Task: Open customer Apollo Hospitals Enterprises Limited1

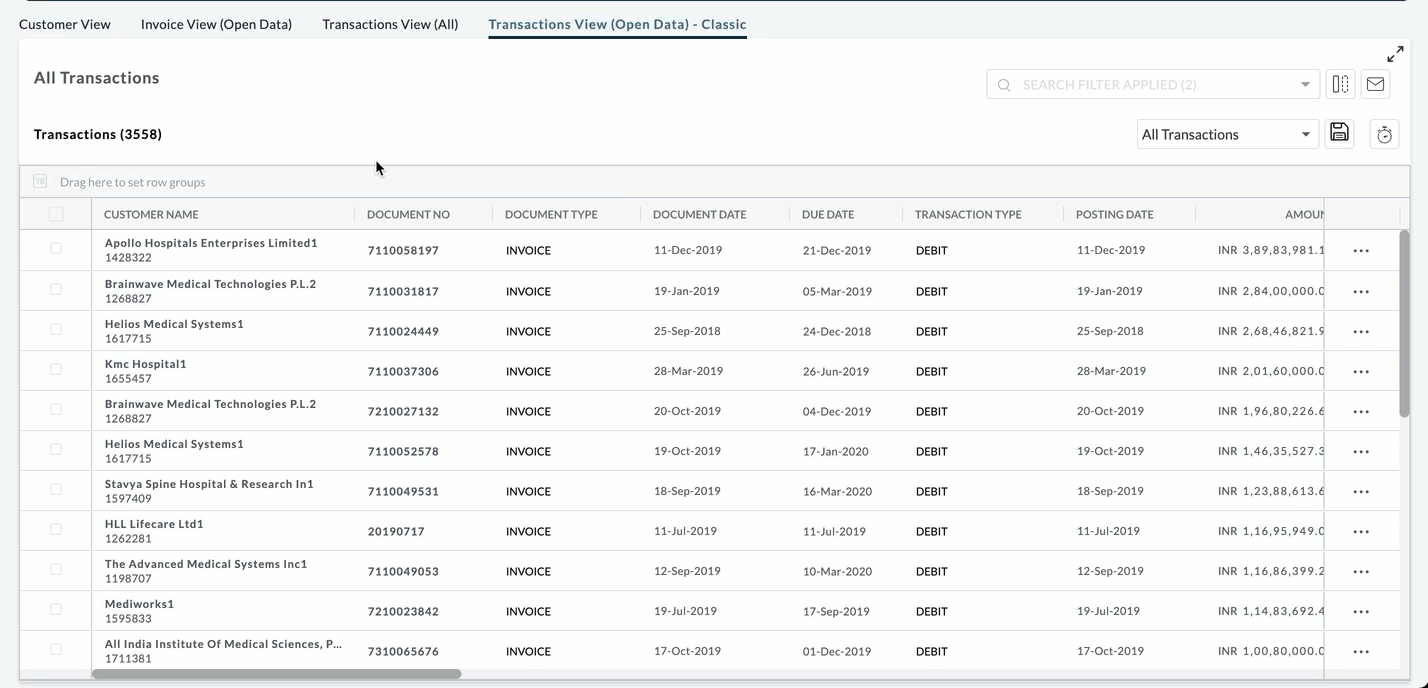Action: (x=211, y=243)
